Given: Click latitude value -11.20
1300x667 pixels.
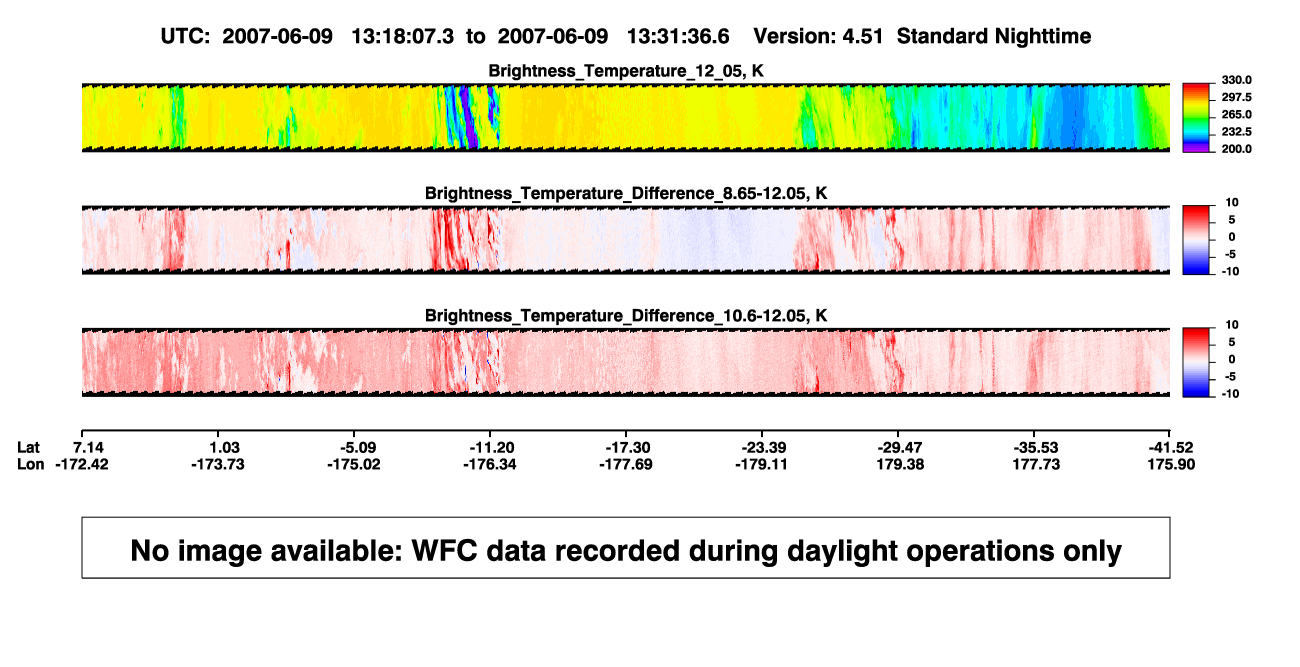Looking at the screenshot, I should click(x=491, y=447).
